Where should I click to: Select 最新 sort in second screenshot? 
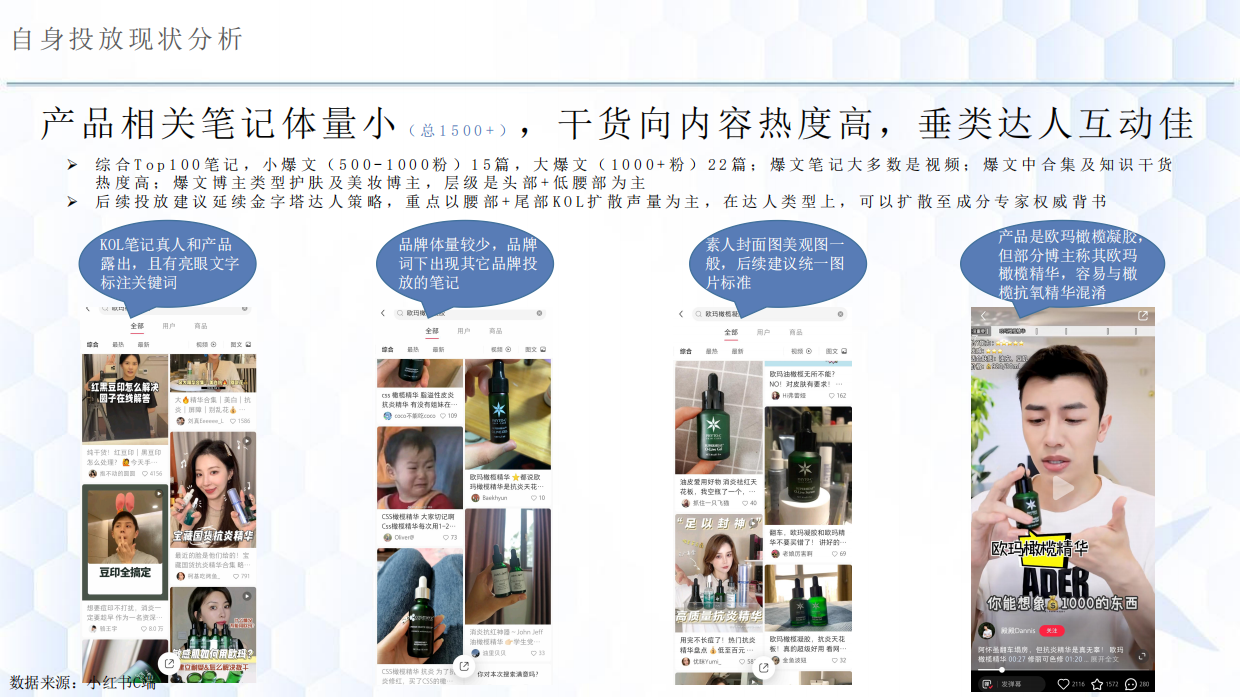click(438, 349)
